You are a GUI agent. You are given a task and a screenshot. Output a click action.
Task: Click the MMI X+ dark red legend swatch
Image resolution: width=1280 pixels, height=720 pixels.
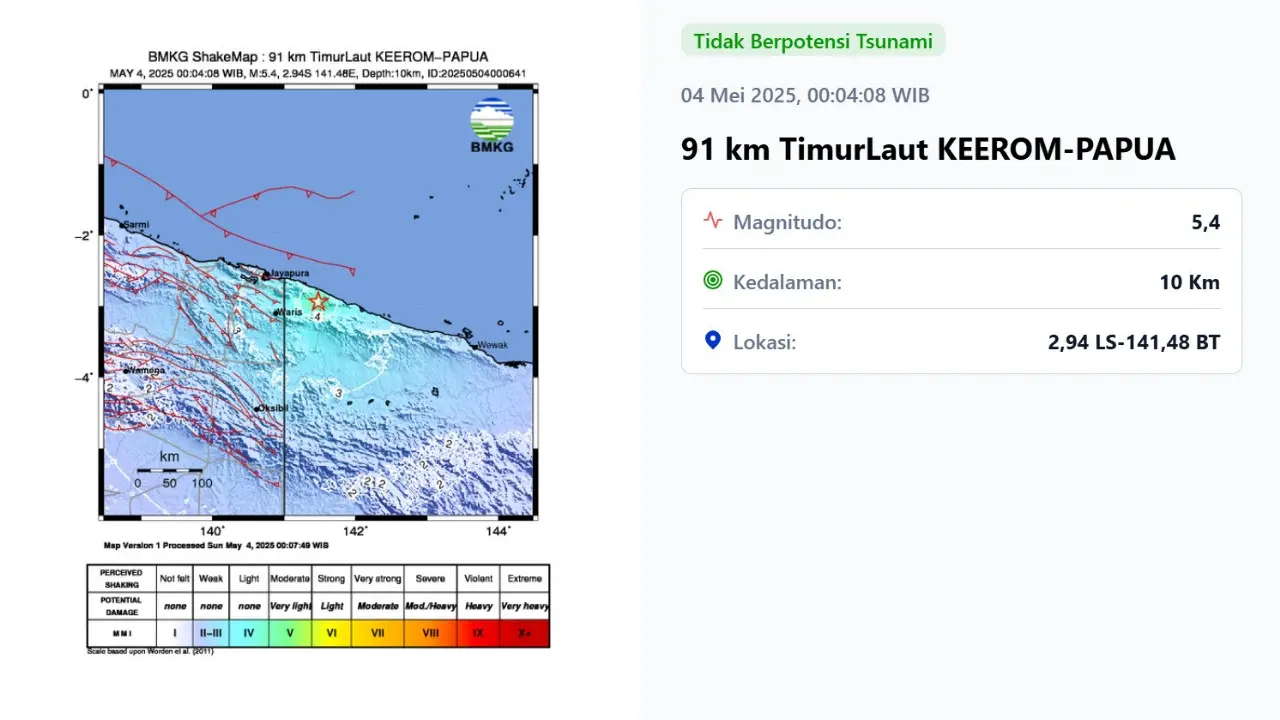click(524, 633)
